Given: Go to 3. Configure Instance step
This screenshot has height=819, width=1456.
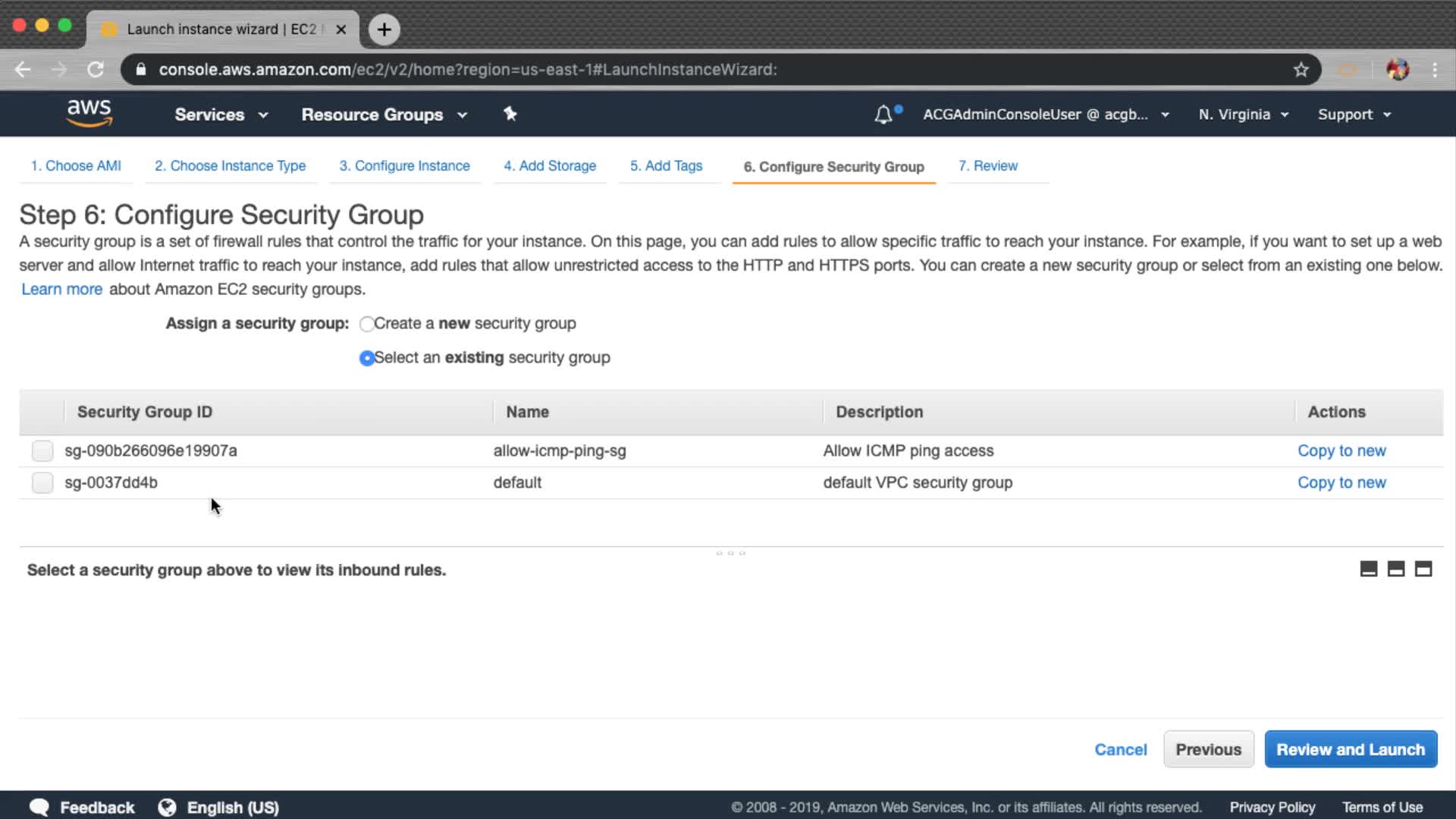Looking at the screenshot, I should click(404, 166).
